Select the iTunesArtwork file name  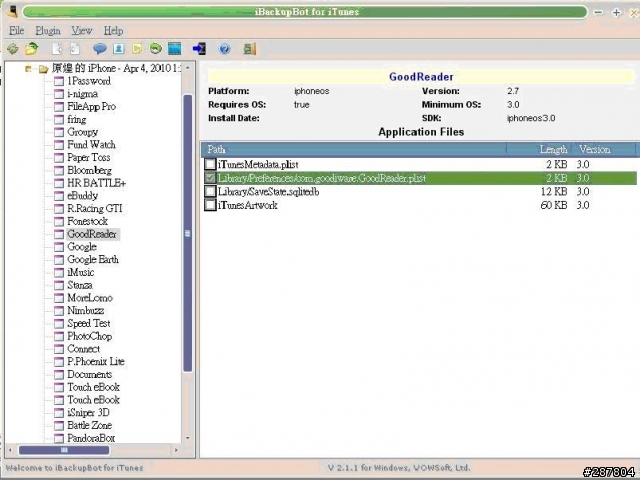248,205
